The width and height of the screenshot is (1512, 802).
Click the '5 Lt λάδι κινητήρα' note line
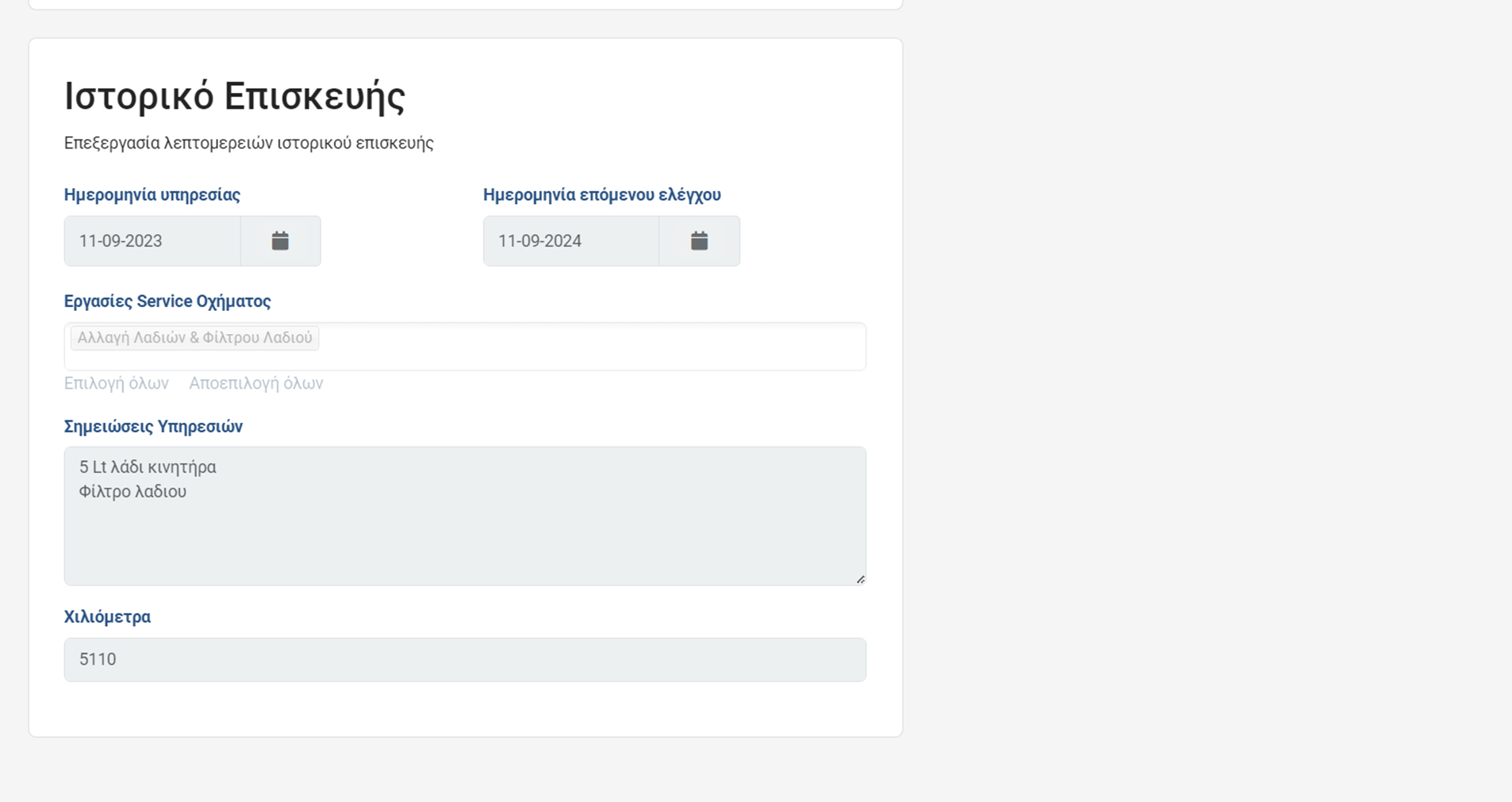148,467
